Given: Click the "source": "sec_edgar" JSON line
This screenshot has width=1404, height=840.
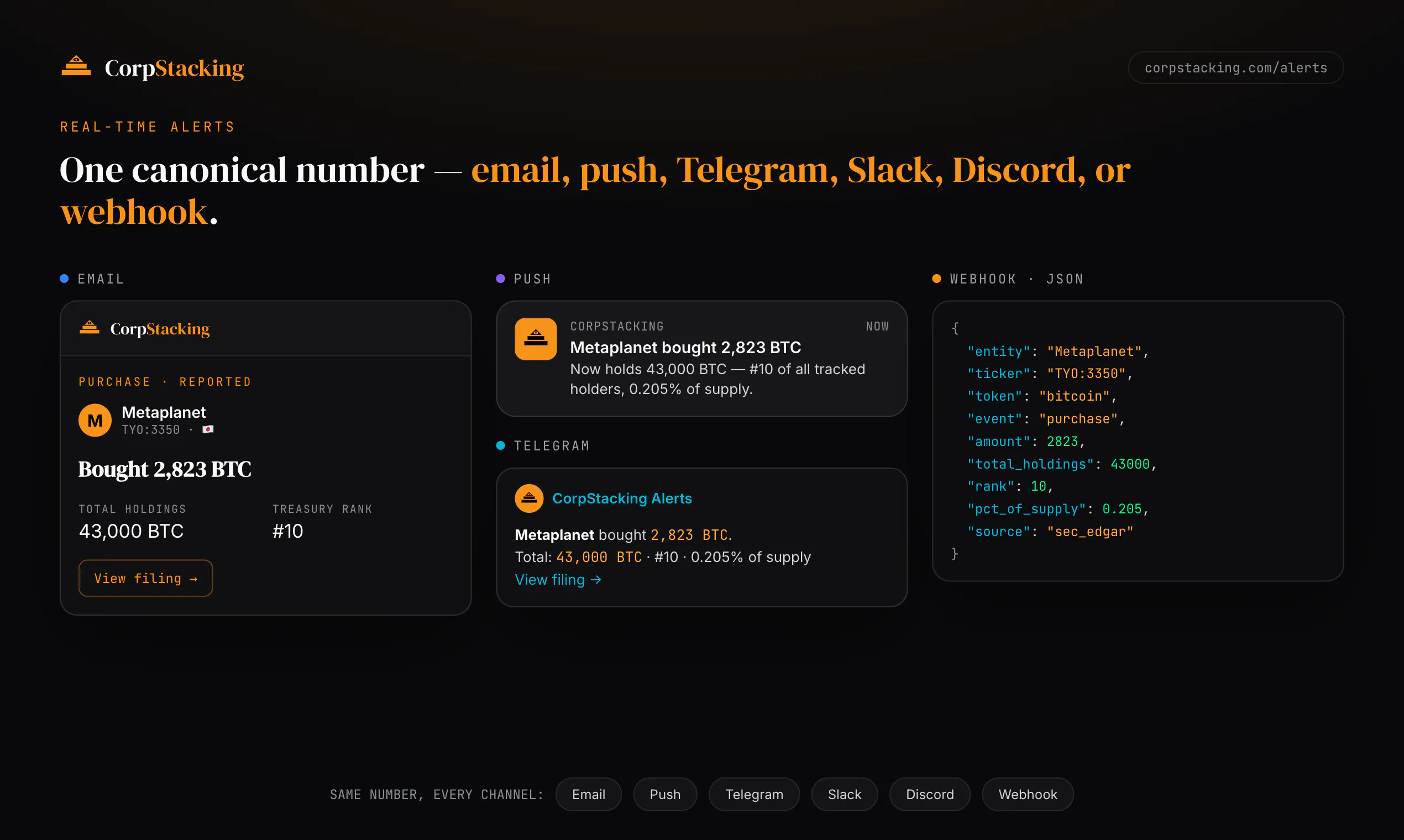Looking at the screenshot, I should 1050,532.
